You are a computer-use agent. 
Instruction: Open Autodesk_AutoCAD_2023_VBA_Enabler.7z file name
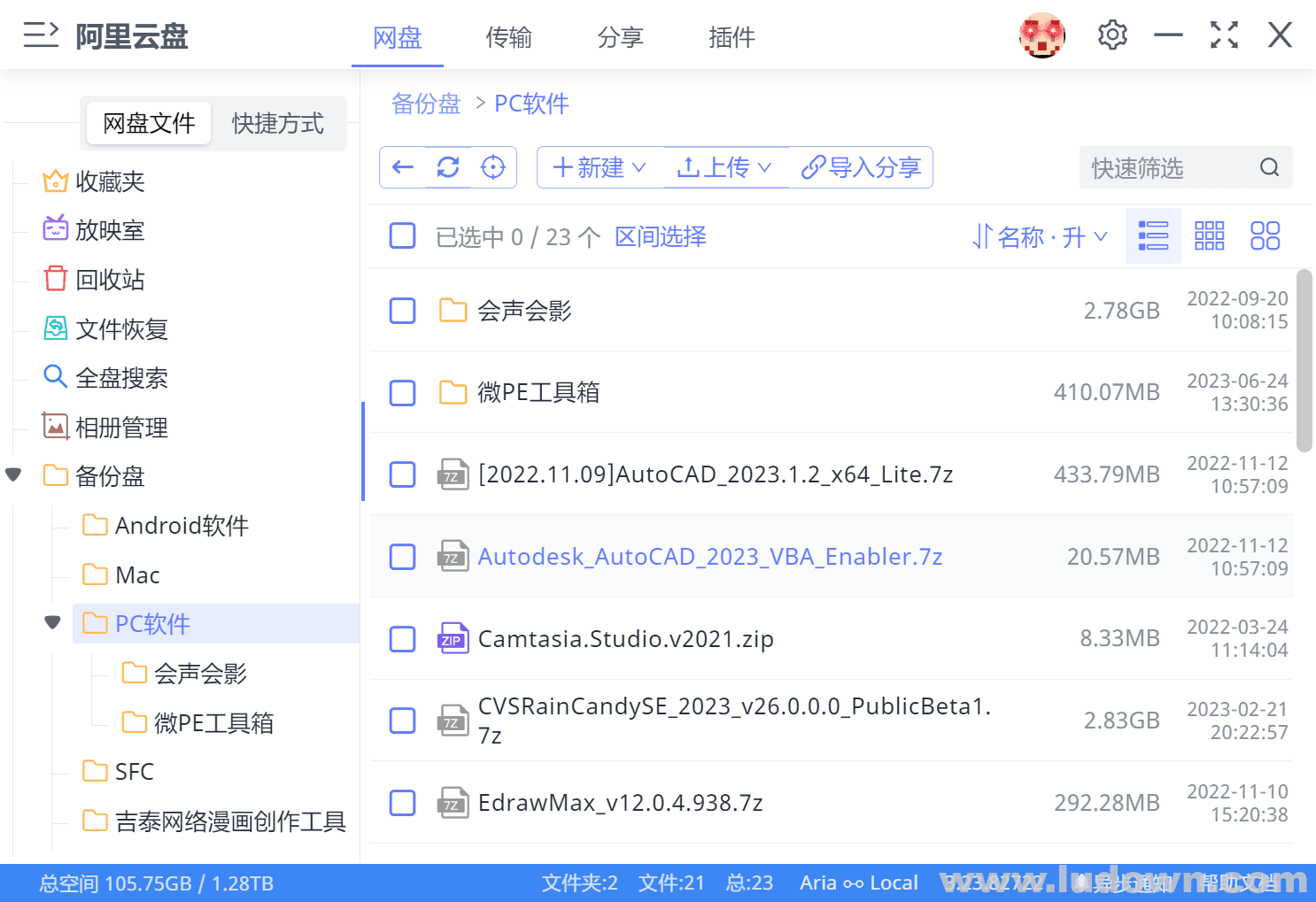(710, 556)
